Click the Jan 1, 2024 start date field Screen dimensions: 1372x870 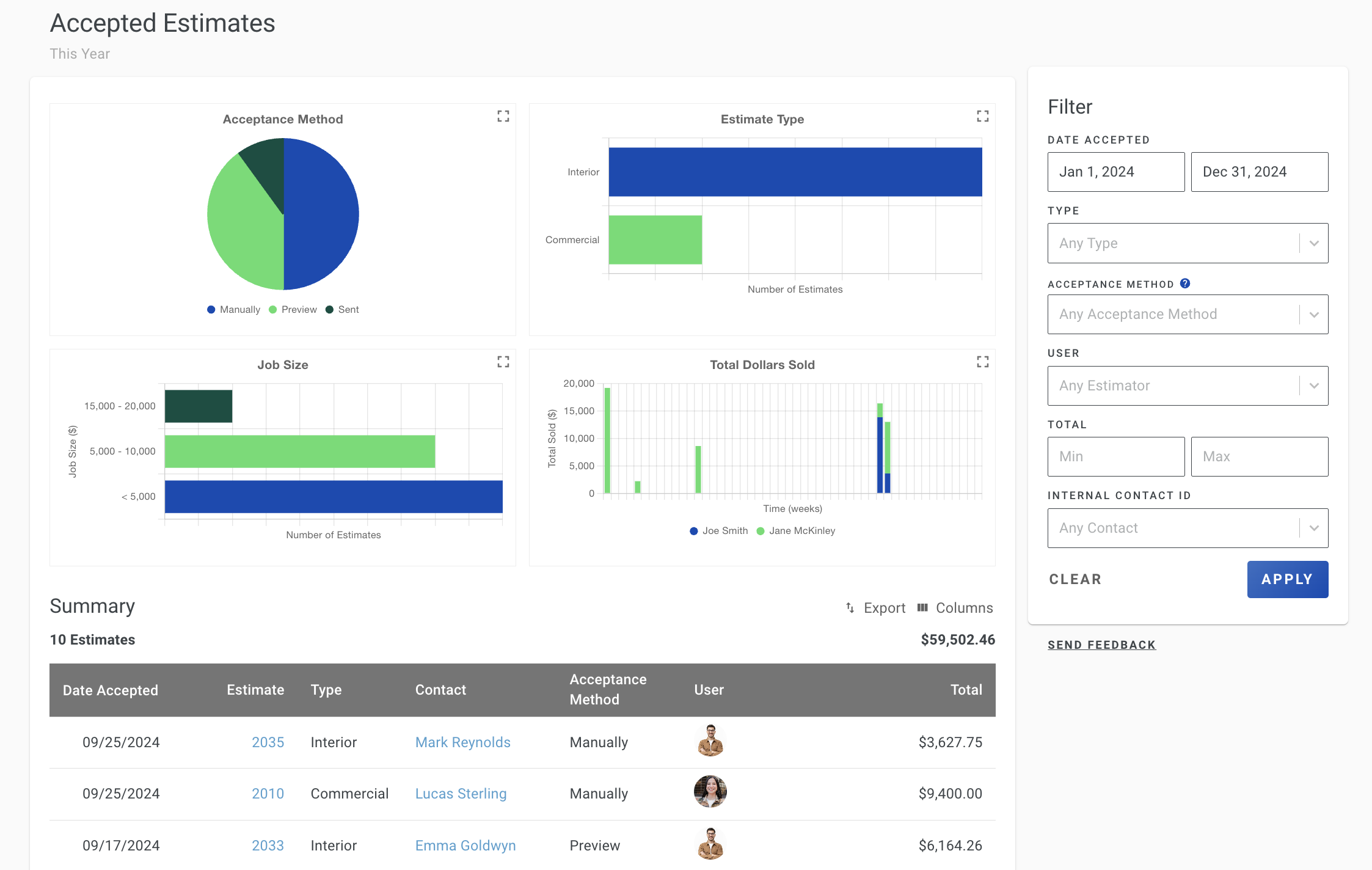(1116, 172)
